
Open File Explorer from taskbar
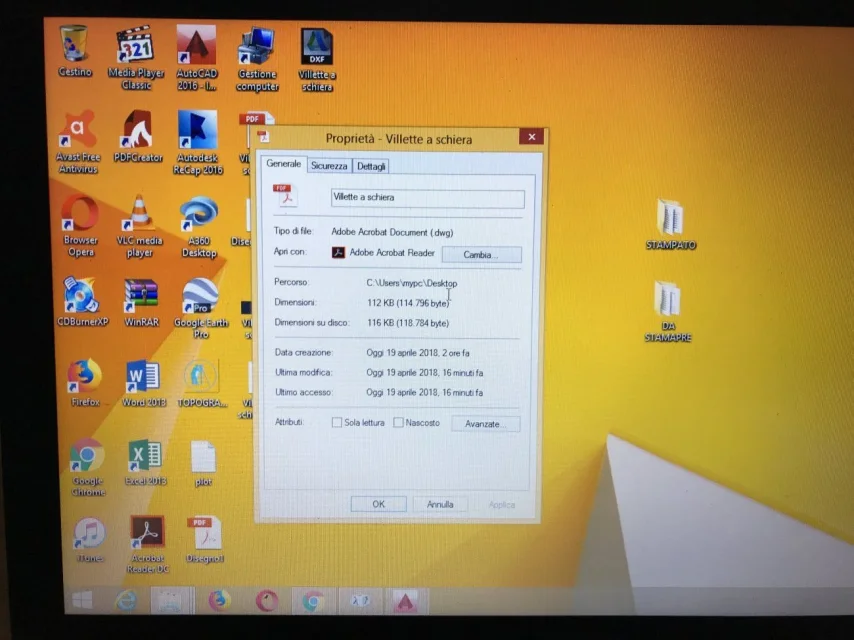pos(172,601)
